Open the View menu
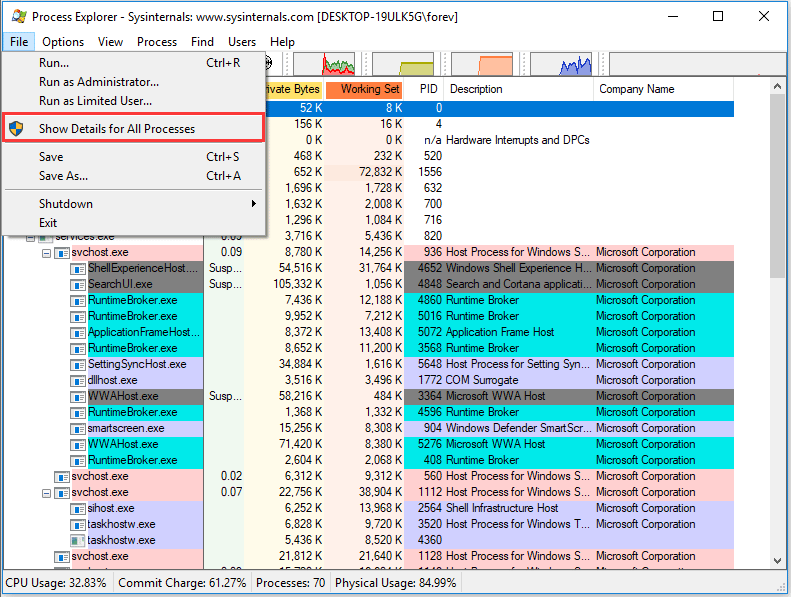This screenshot has width=791, height=597. 110,42
